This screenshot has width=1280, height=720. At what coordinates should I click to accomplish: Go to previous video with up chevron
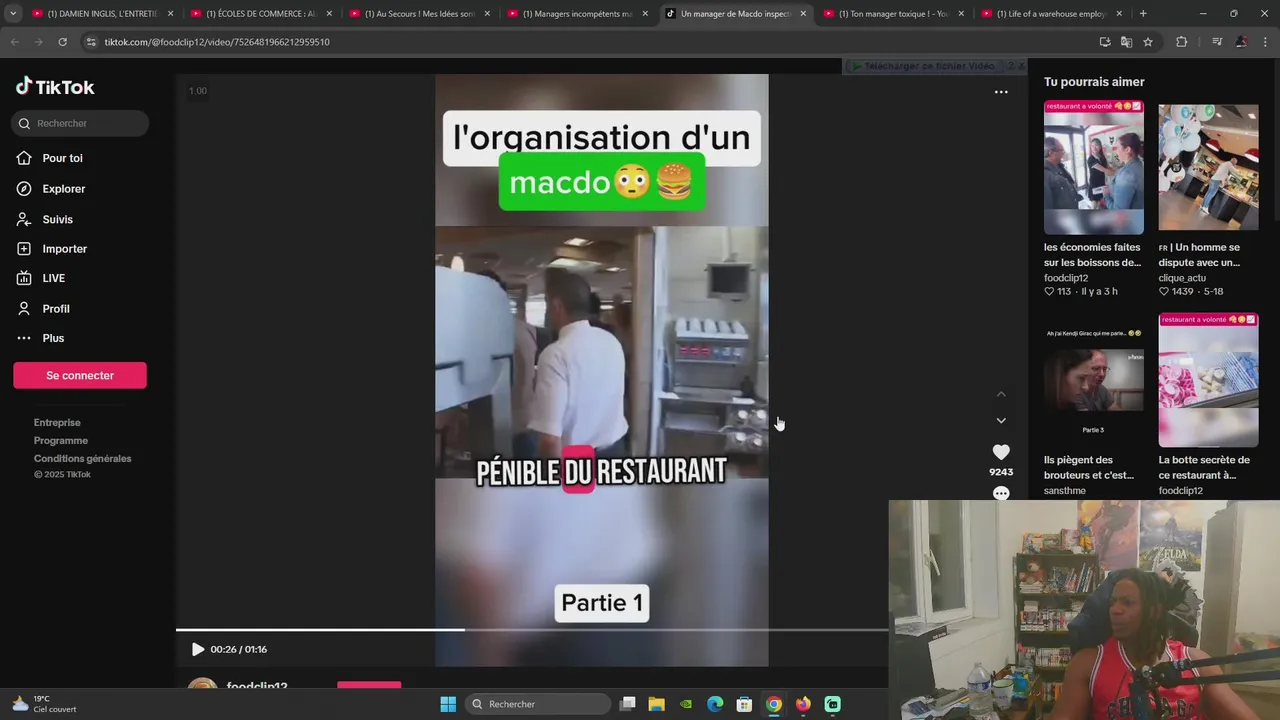[1001, 394]
